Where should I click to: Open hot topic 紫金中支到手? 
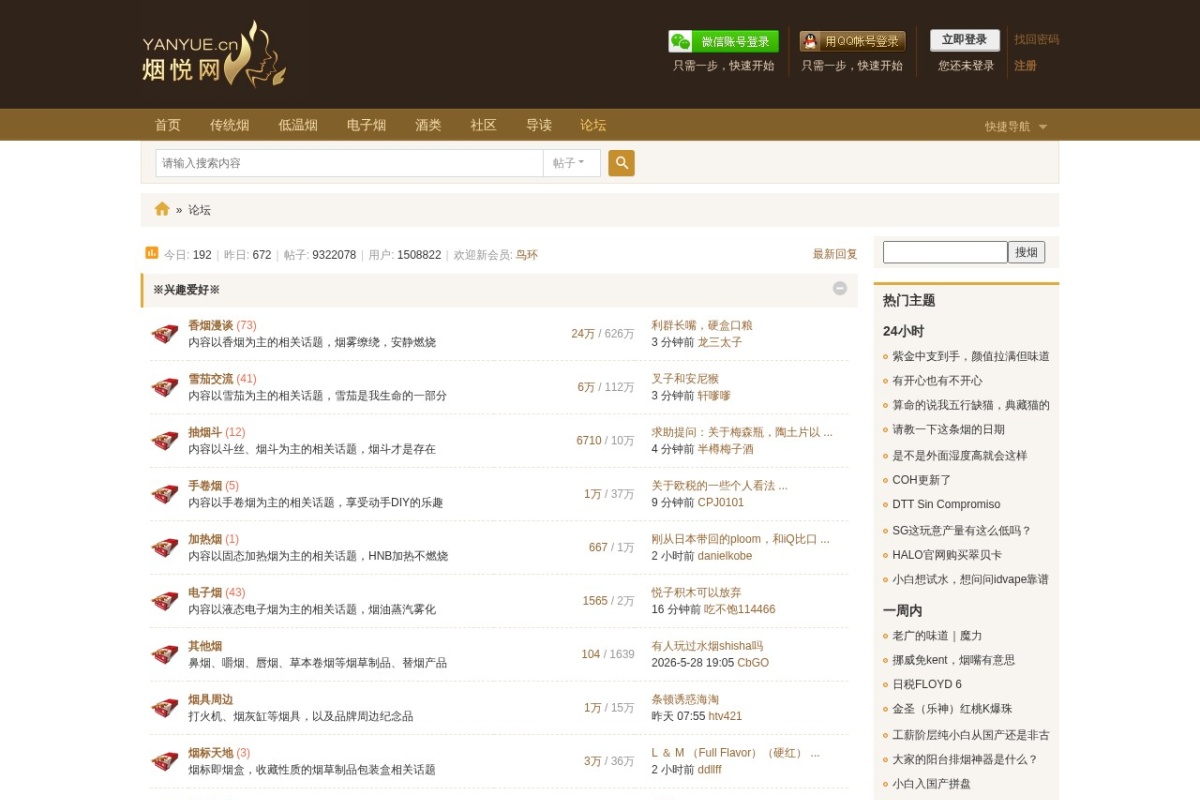(x=971, y=356)
